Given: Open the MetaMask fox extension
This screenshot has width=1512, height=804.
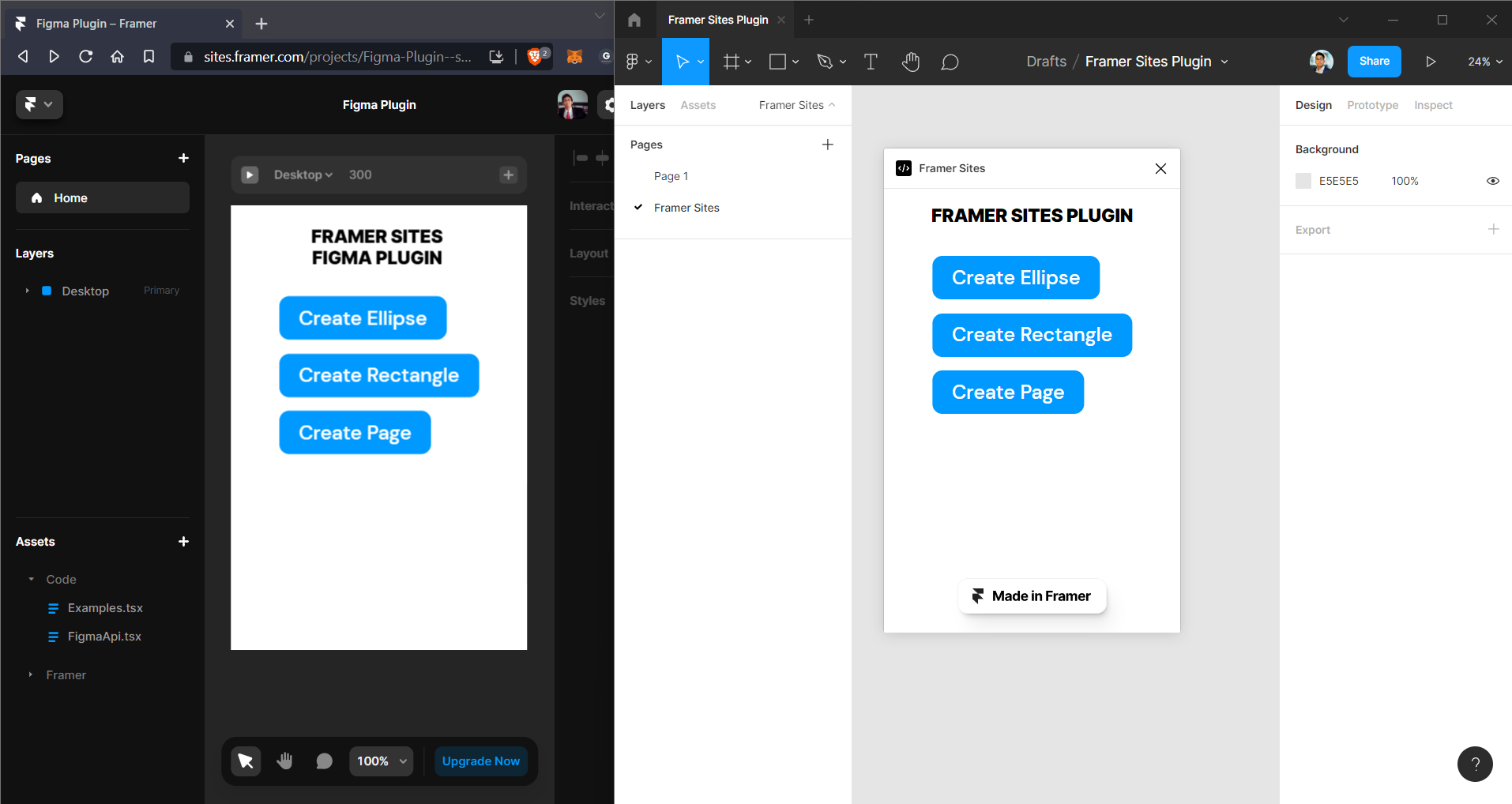Looking at the screenshot, I should coord(574,56).
